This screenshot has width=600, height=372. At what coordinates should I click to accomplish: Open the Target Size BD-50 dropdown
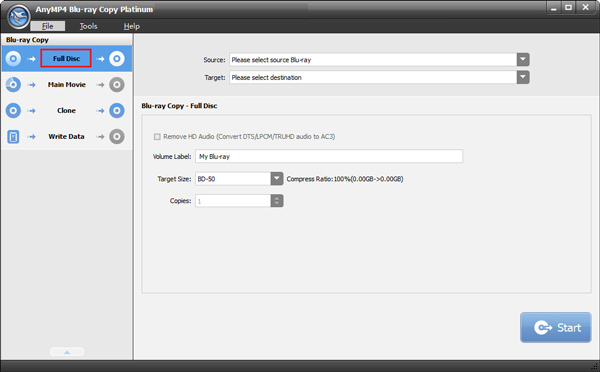coord(277,179)
